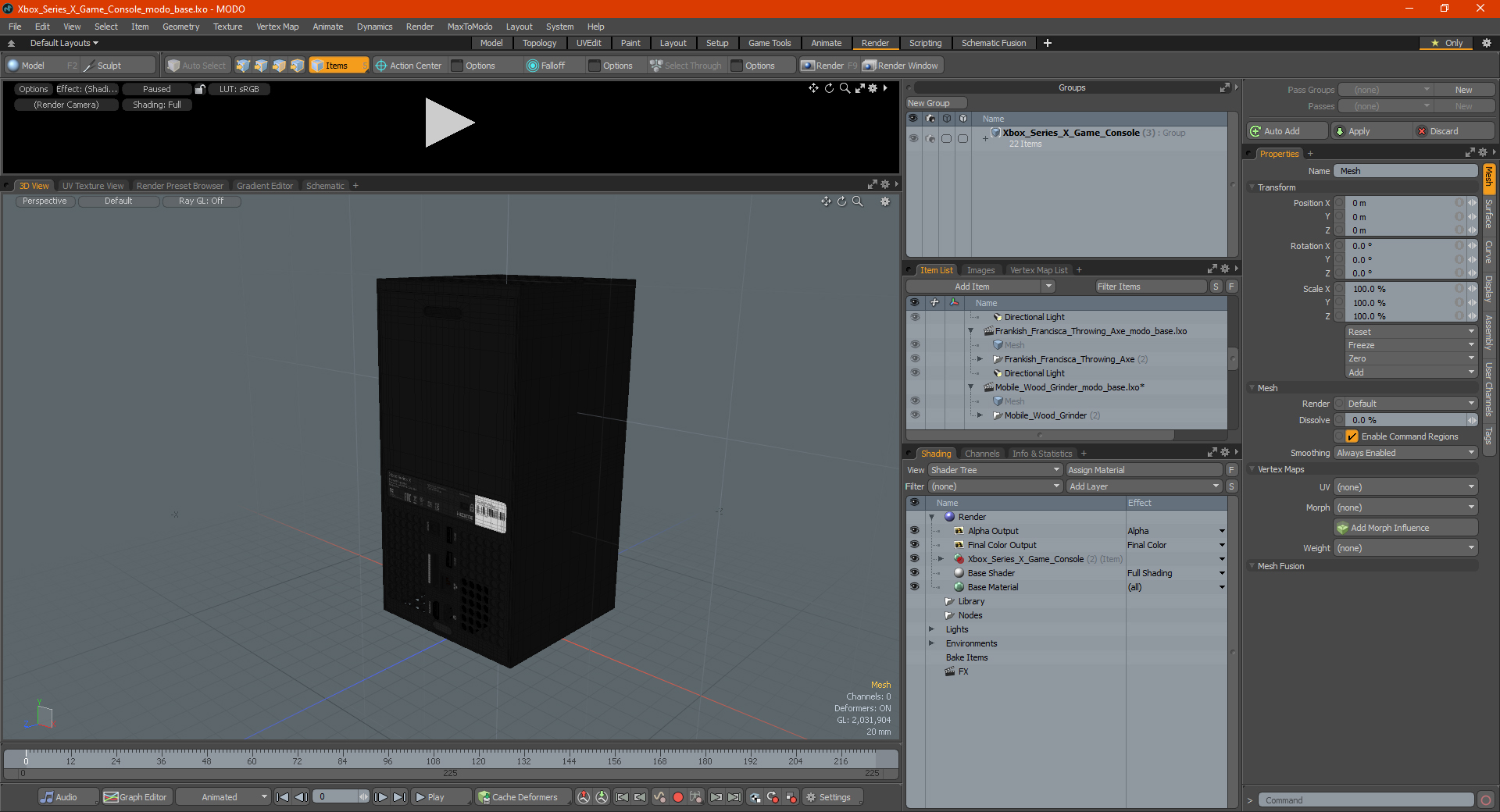Image resolution: width=1500 pixels, height=812 pixels.
Task: Toggle visibility of Alpha Output layer
Action: [914, 531]
